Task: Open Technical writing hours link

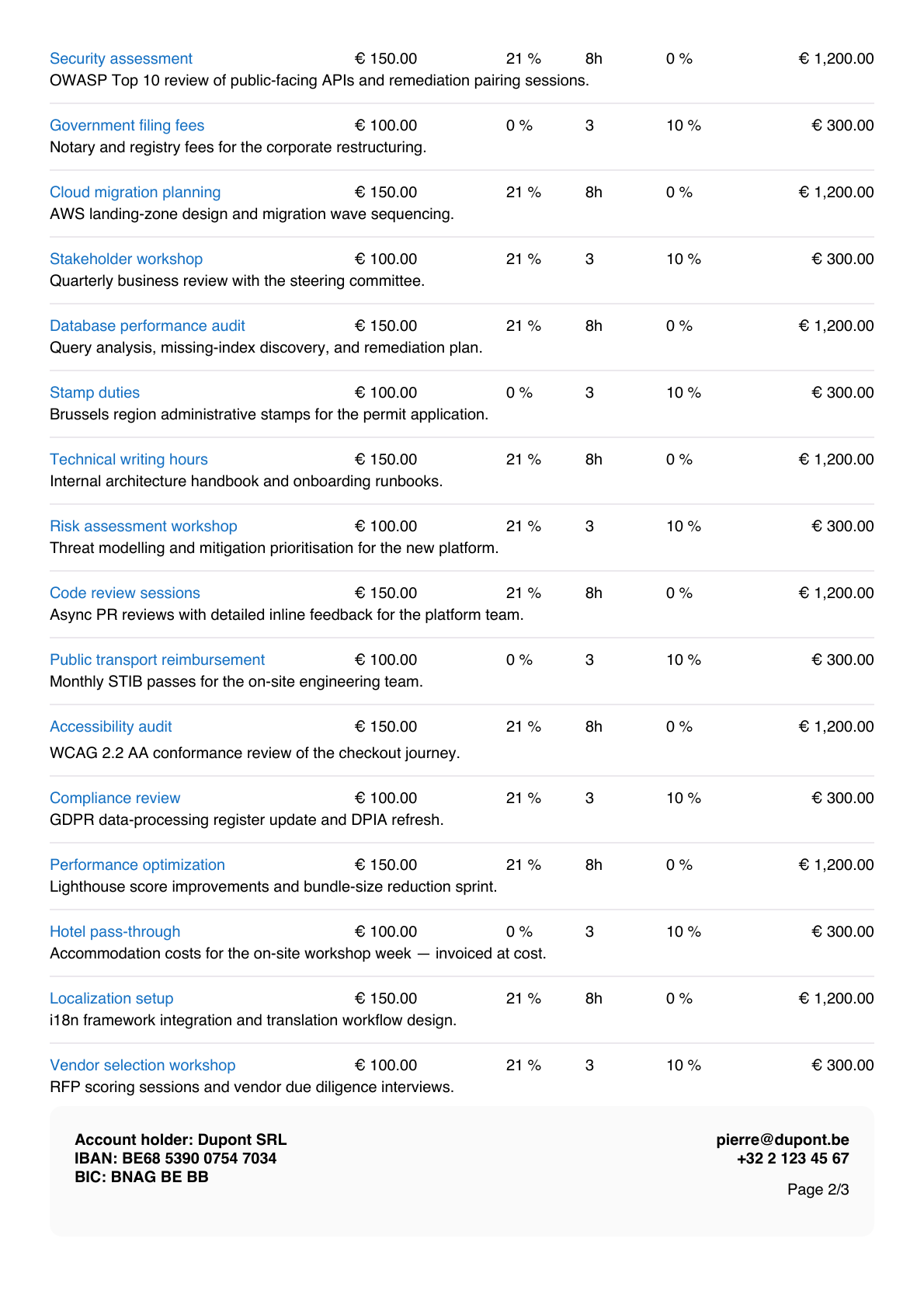Action: pyautogui.click(x=129, y=460)
